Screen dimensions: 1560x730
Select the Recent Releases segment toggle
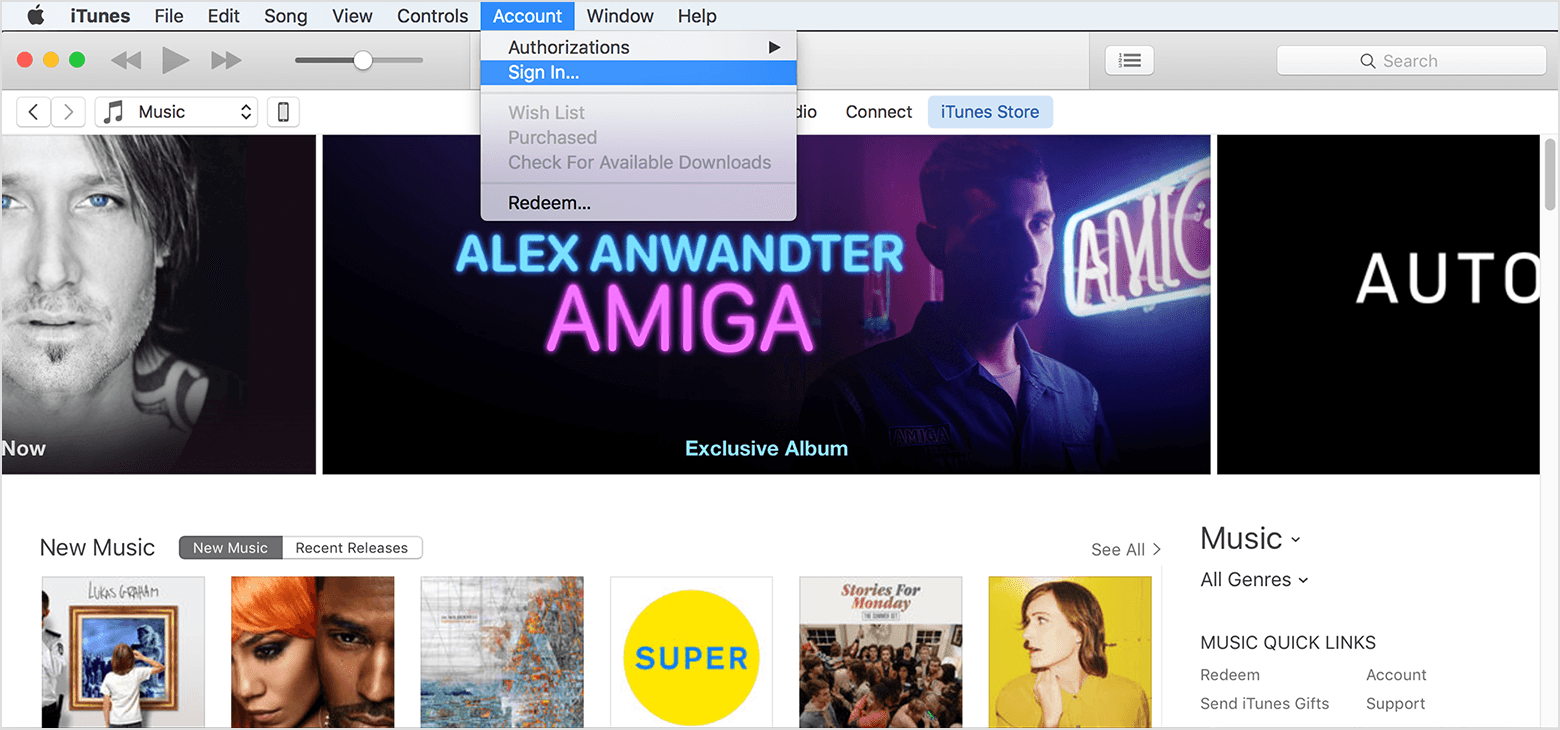click(352, 548)
